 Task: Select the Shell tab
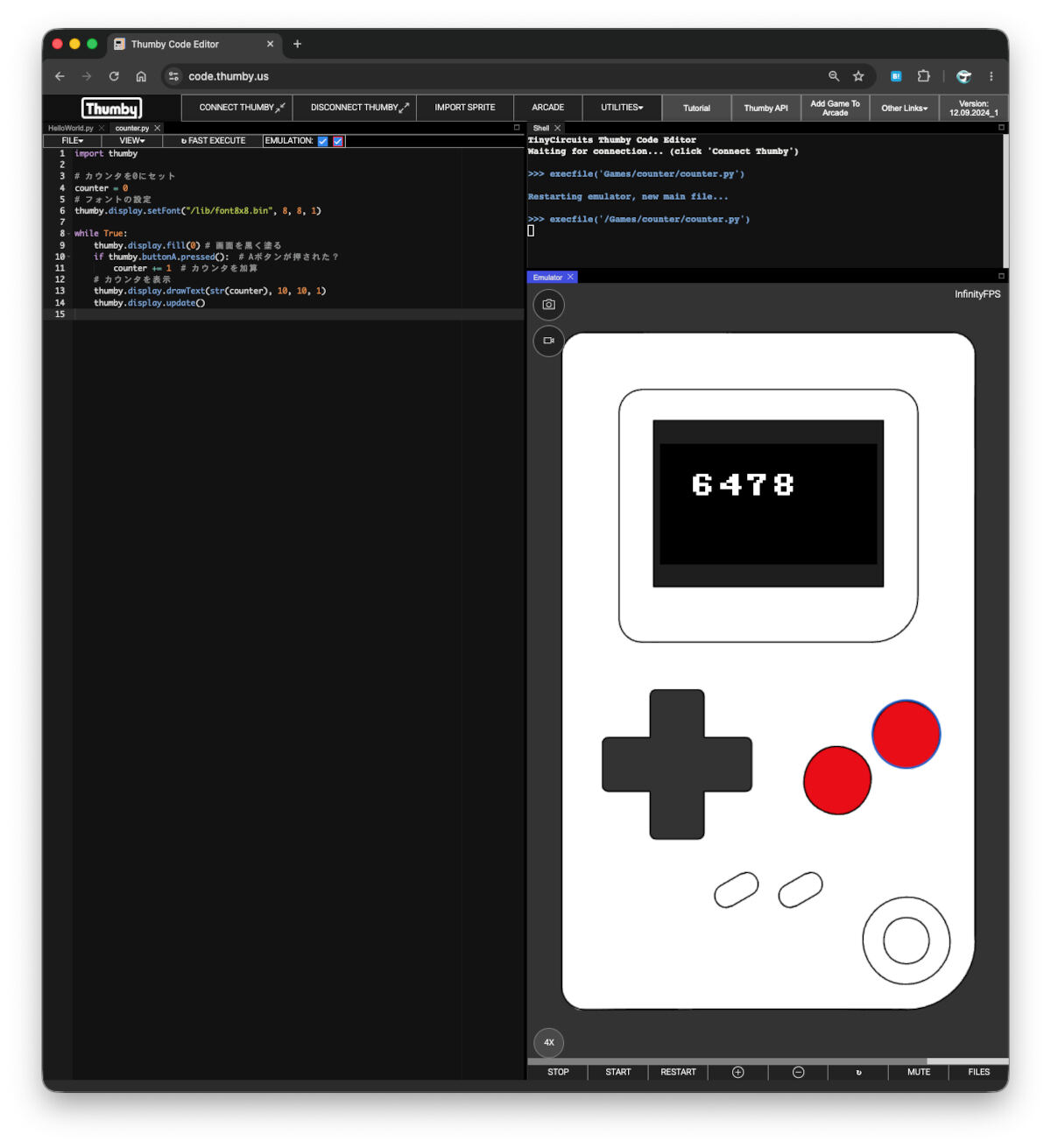pos(541,128)
